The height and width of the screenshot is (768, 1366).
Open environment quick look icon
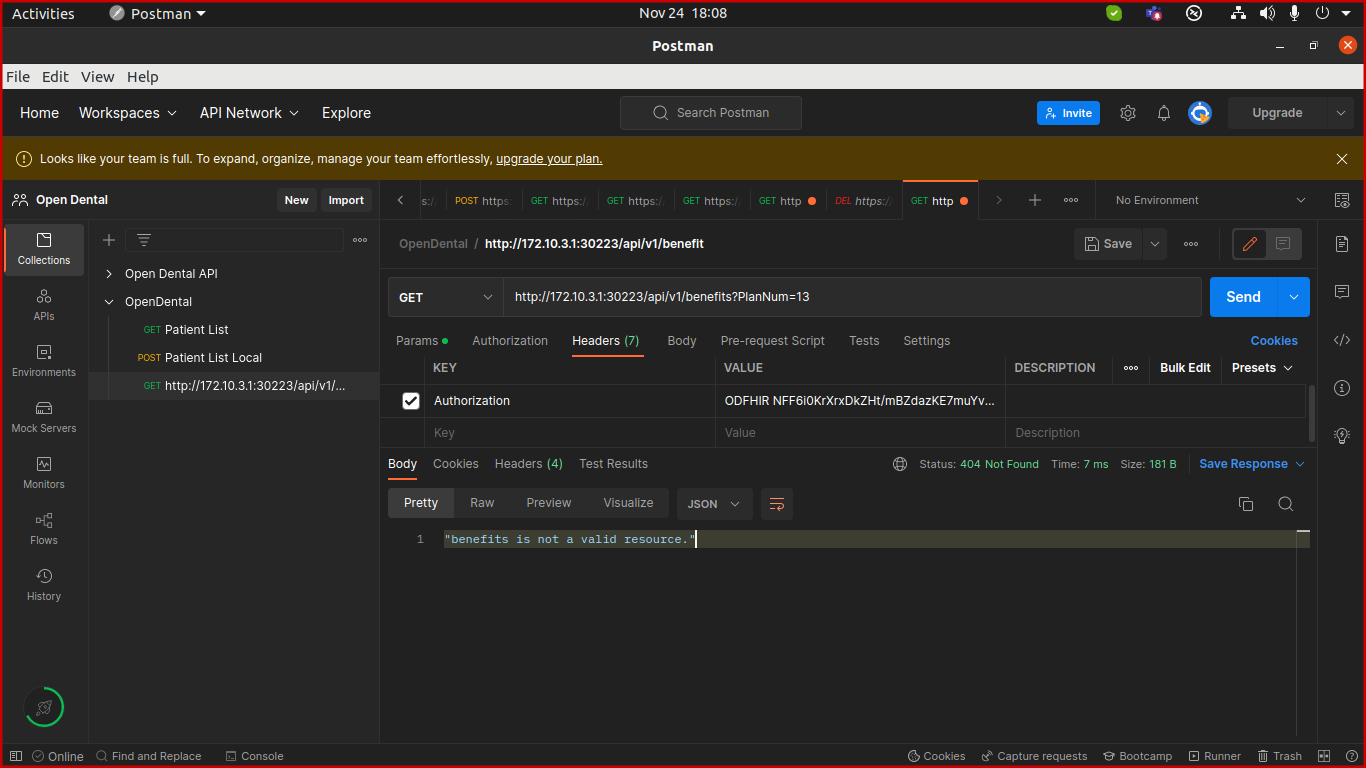[x=1342, y=200]
